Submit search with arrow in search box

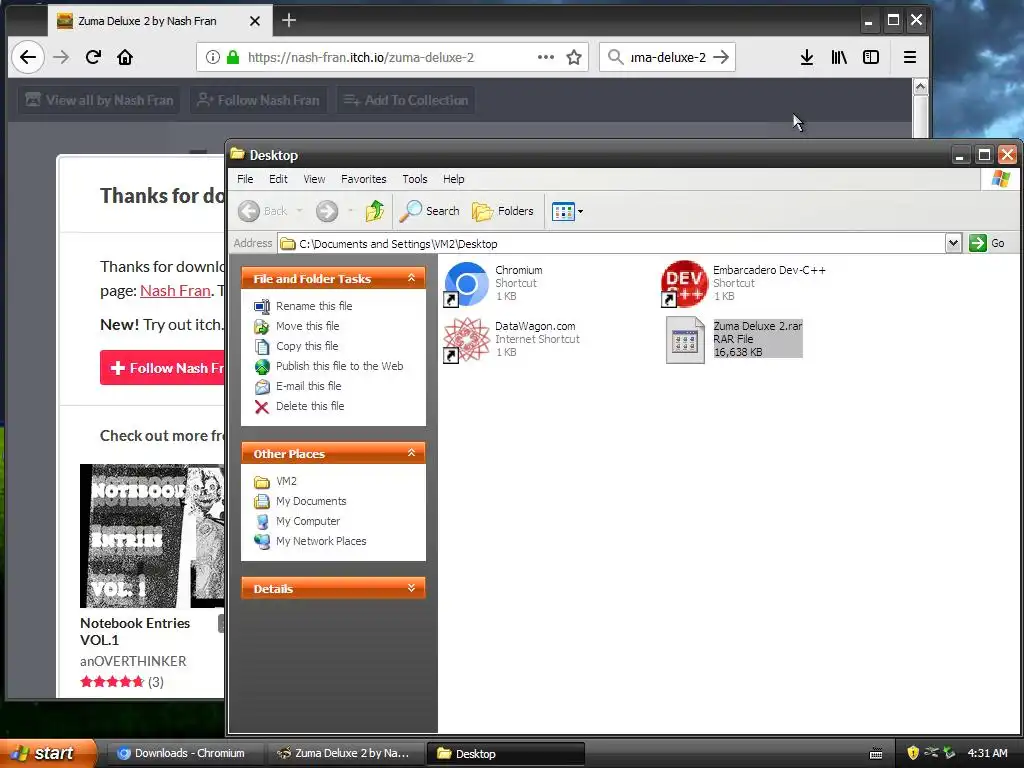tap(721, 57)
